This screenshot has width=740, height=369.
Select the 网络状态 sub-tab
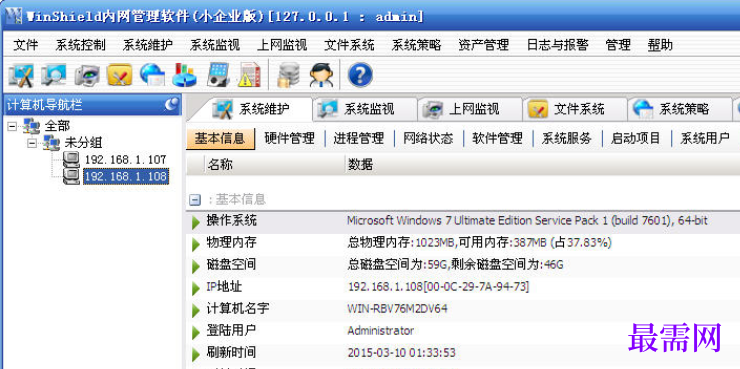[x=428, y=138]
